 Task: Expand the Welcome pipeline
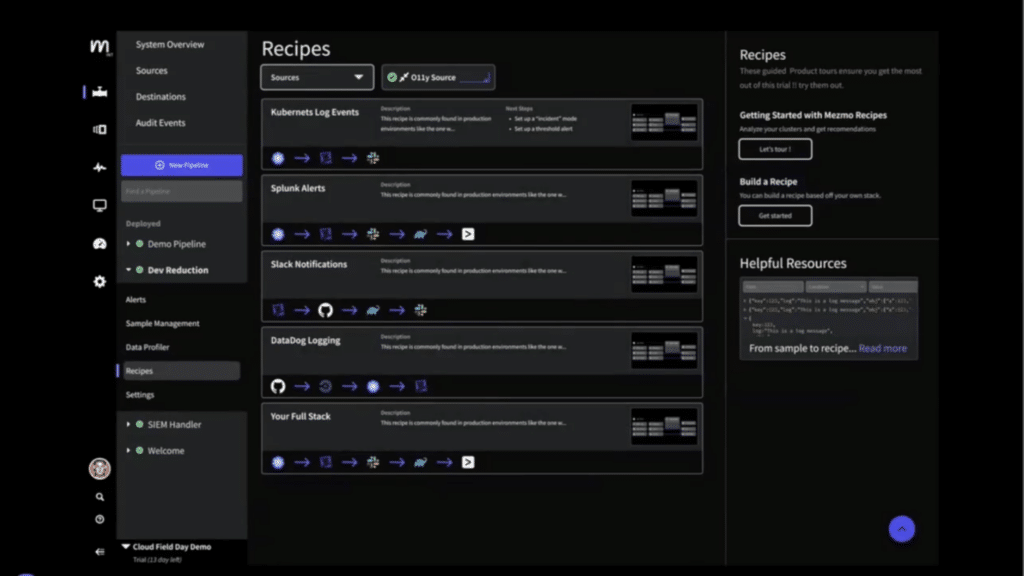point(128,451)
